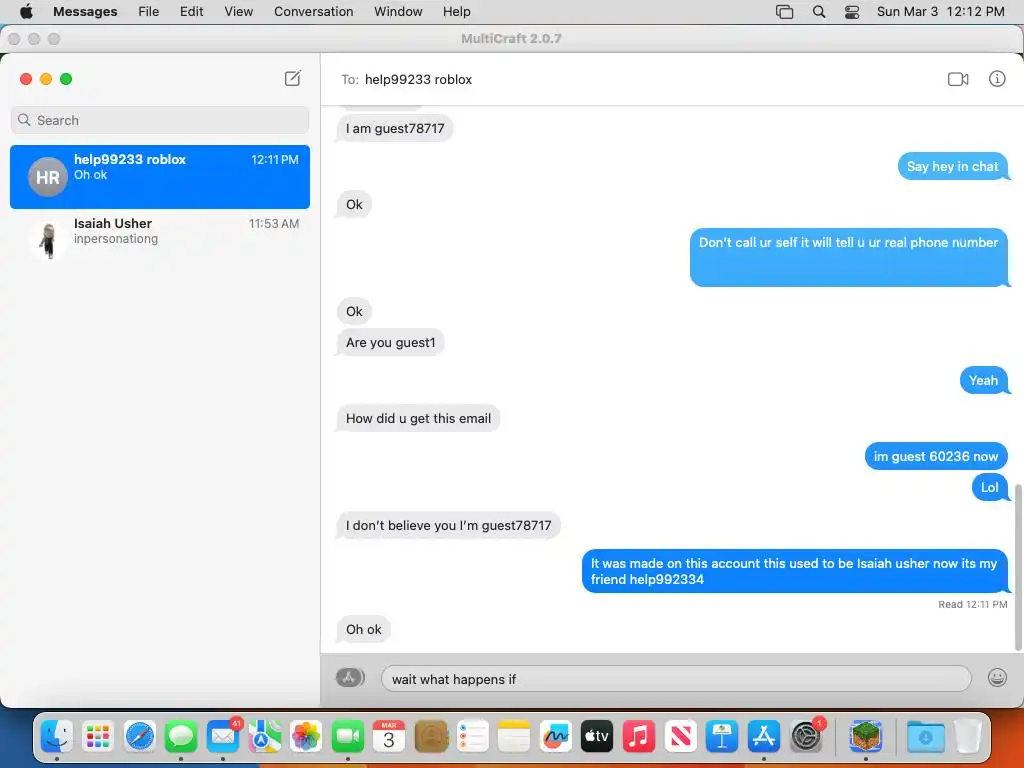Image resolution: width=1024 pixels, height=768 pixels.
Task: Open Contacts from the Dock
Action: click(431, 737)
